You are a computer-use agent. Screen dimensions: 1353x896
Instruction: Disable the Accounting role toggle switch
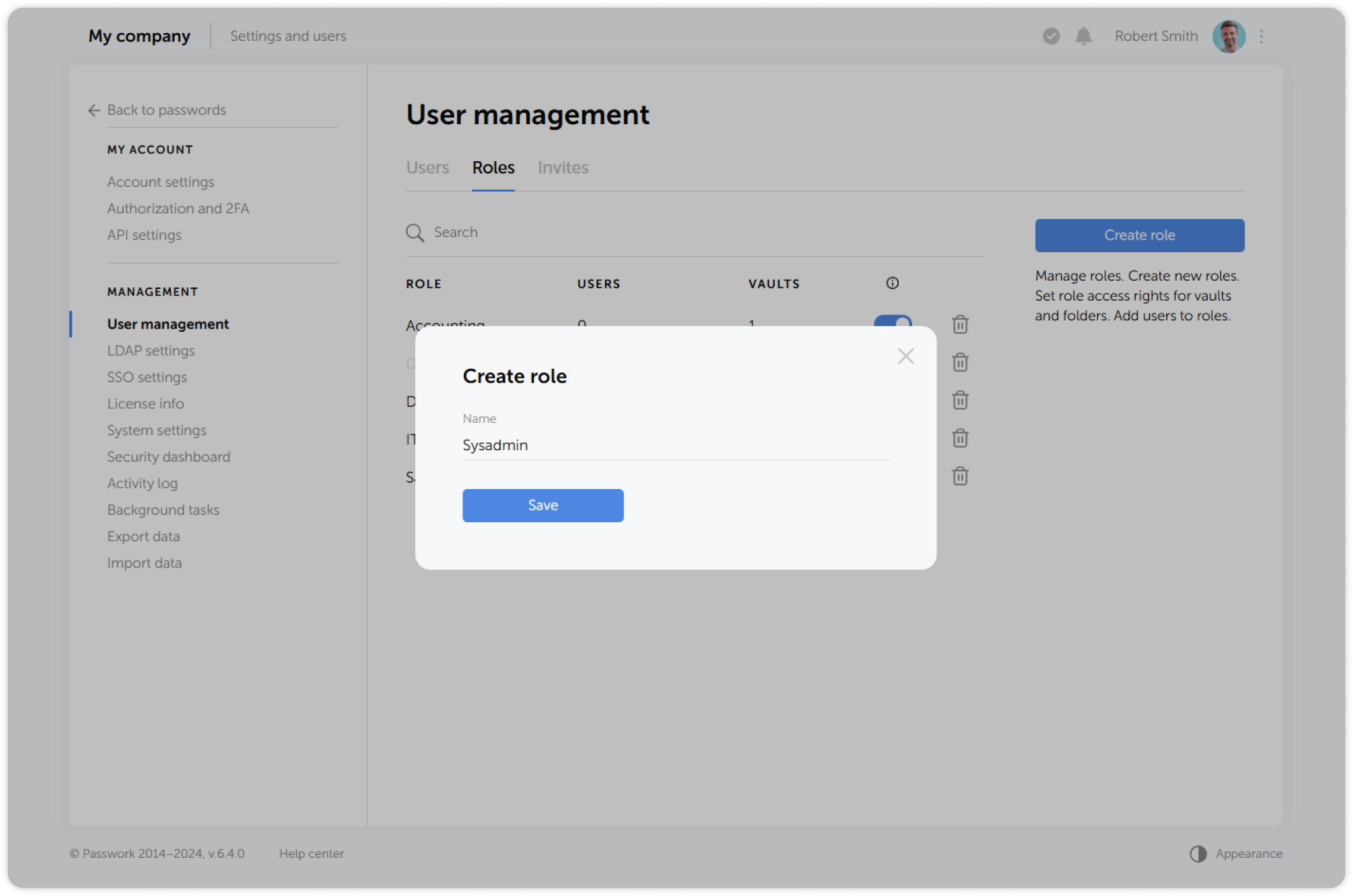point(893,324)
